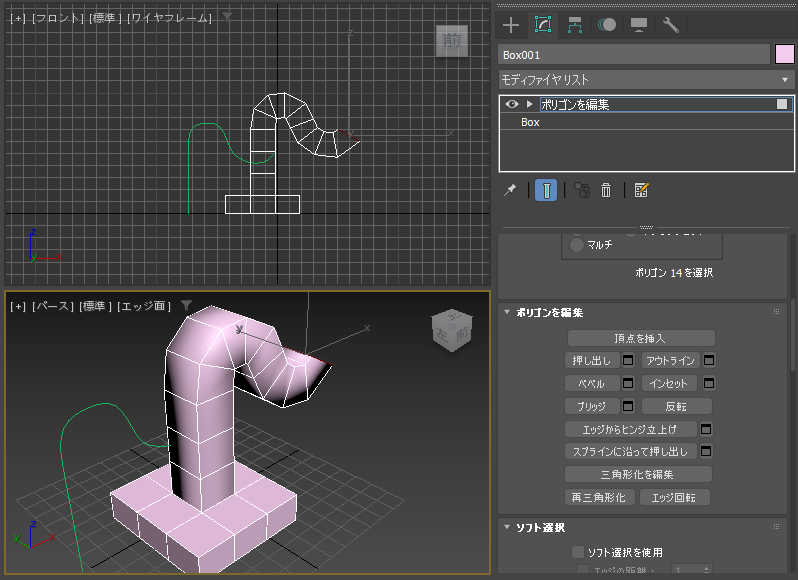Toggle eye visibility of ポリゴンを編集 modifier
798x580 pixels.
(x=512, y=104)
